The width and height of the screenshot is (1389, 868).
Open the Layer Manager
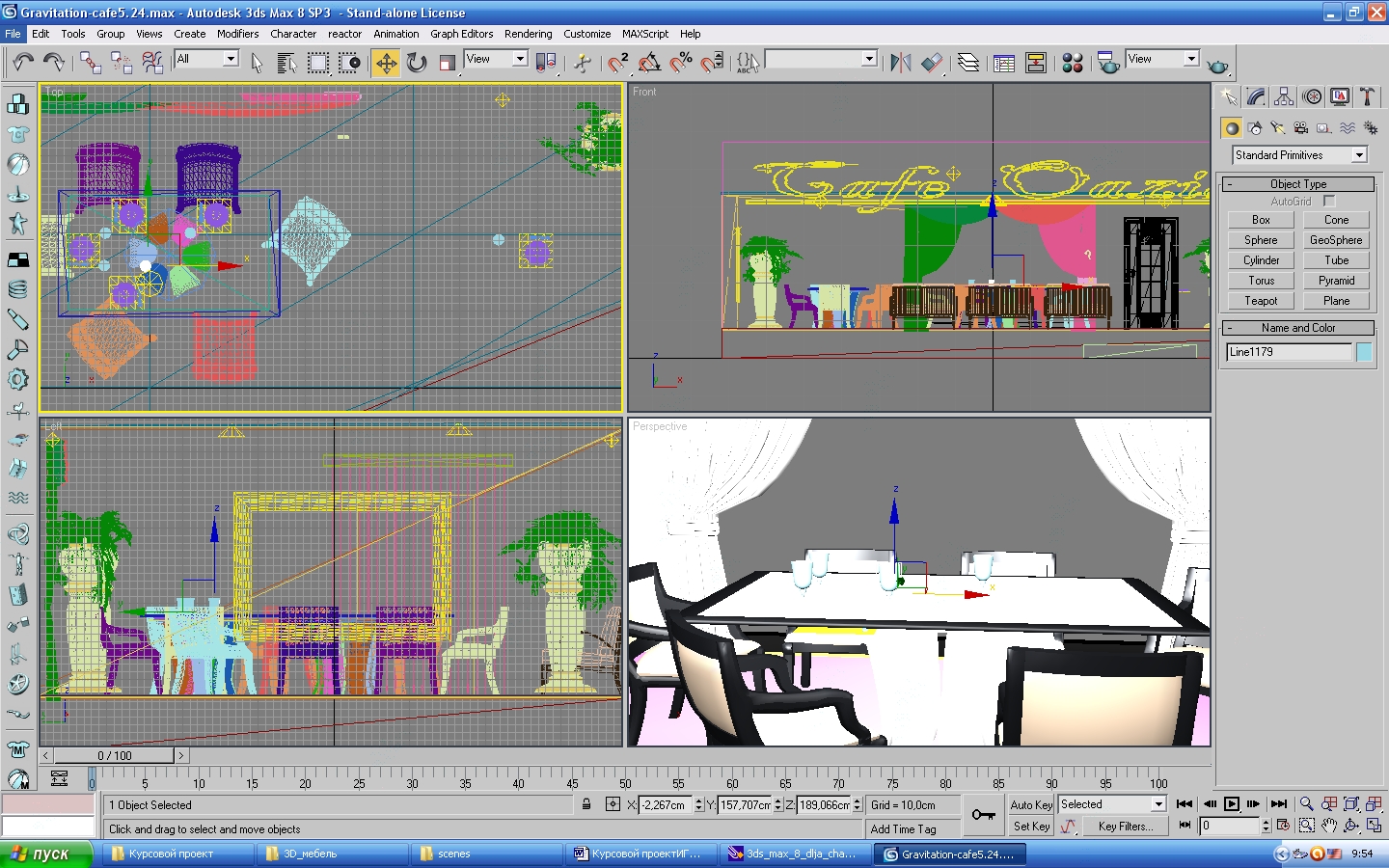click(968, 63)
